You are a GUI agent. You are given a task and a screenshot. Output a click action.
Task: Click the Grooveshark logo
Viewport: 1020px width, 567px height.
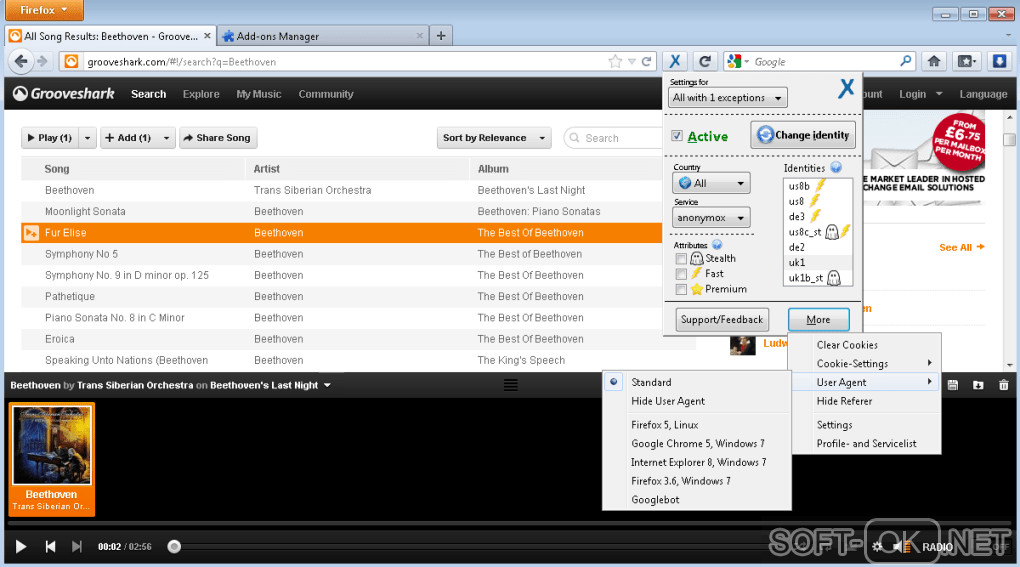[x=64, y=94]
